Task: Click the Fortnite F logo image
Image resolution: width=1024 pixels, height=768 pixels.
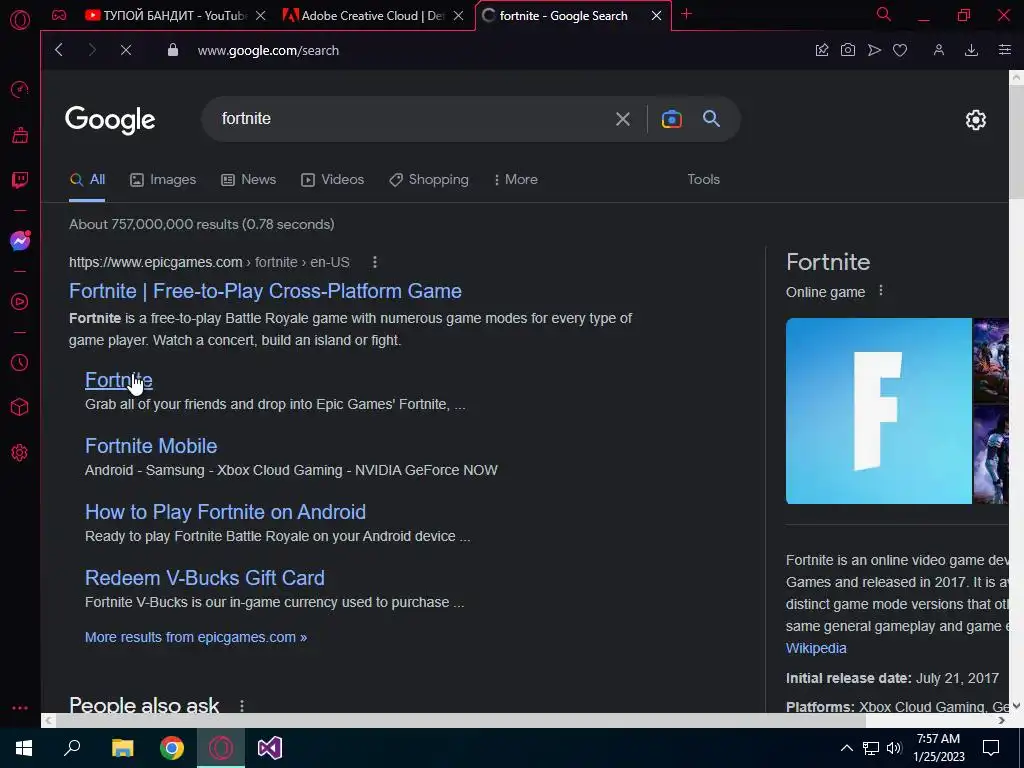Action: pyautogui.click(x=878, y=411)
